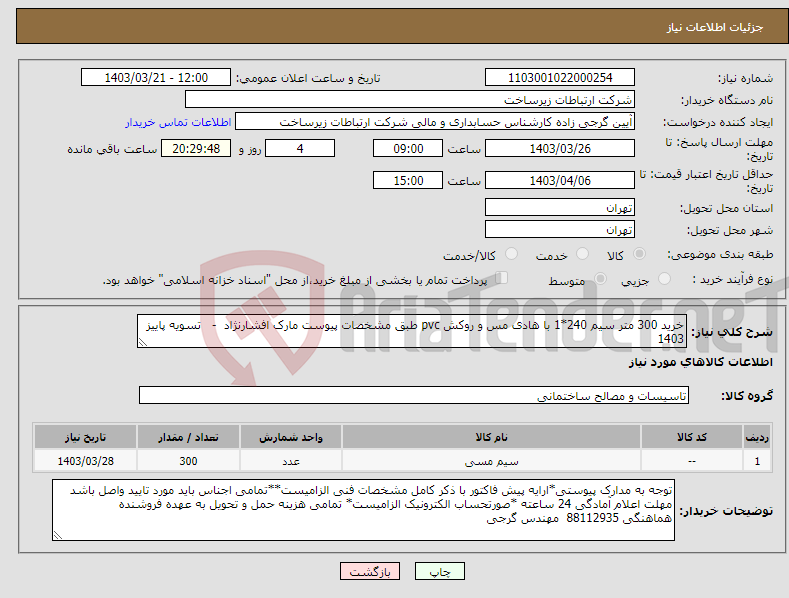Click the remaining days field showing 4
Image resolution: width=789 pixels, height=598 pixels.
(x=300, y=148)
